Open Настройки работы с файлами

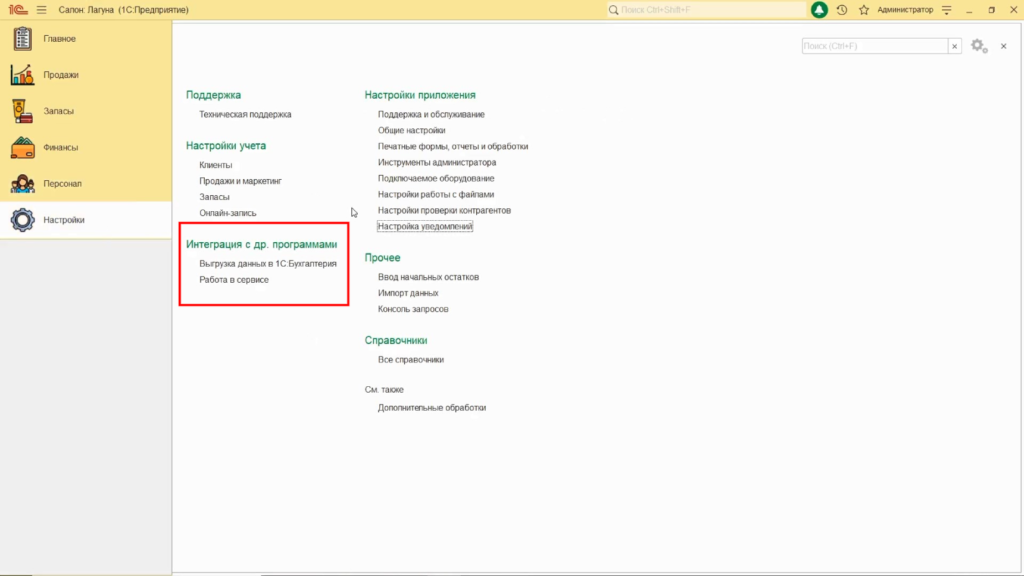pos(436,194)
